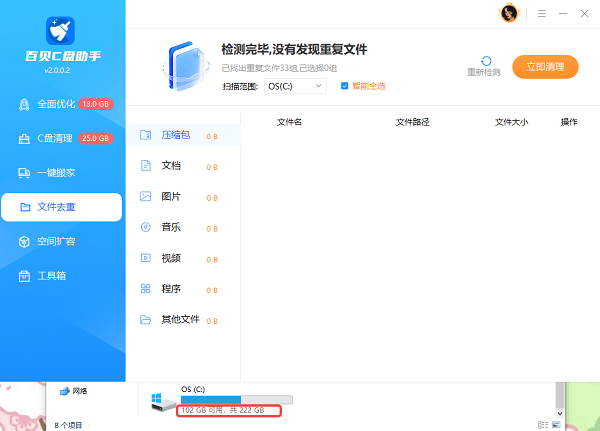The width and height of the screenshot is (600, 431).
Task: Click the 图片 picture icon
Action: click(145, 196)
